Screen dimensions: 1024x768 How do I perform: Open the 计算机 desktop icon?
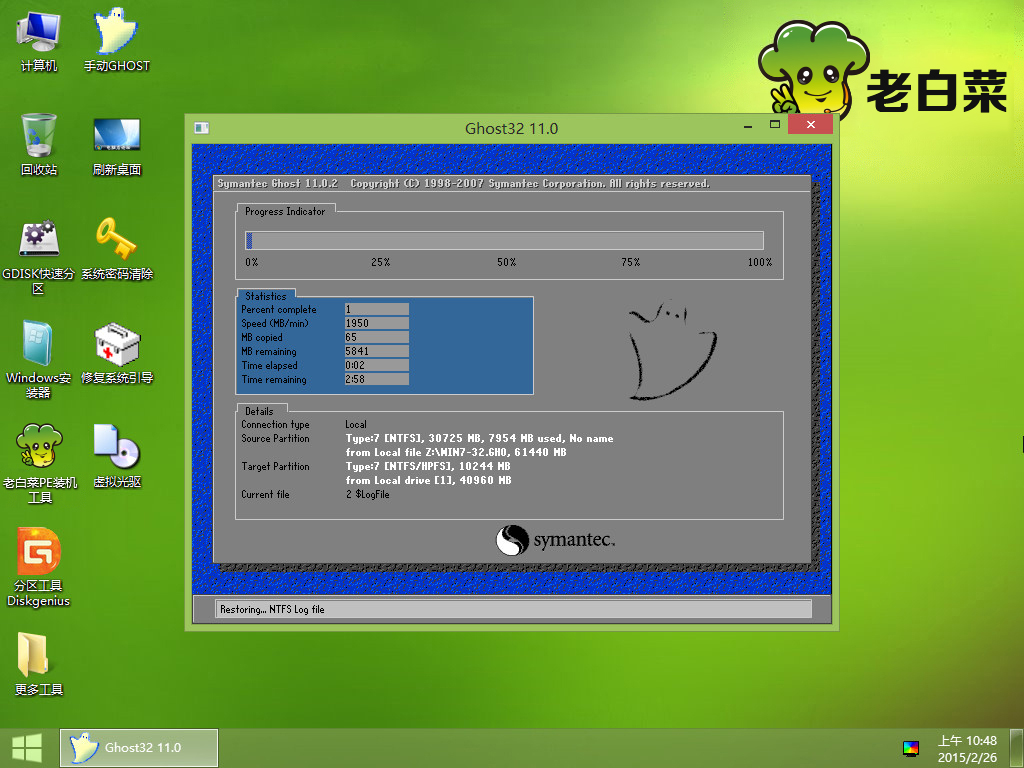click(39, 40)
